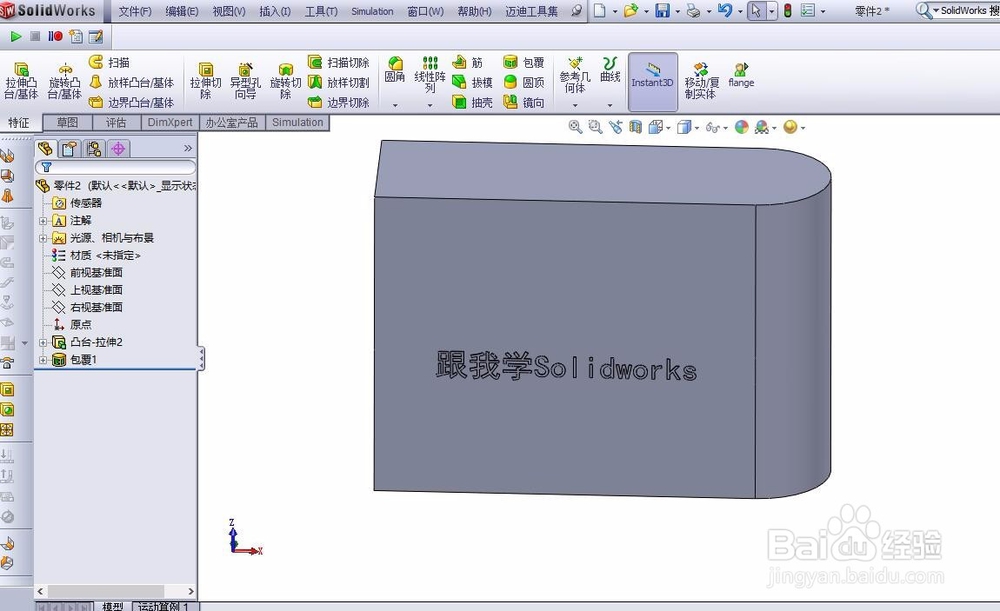Choose the 边界凸台/基体 boundary boss tool
This screenshot has width=1000, height=611.
(x=131, y=102)
